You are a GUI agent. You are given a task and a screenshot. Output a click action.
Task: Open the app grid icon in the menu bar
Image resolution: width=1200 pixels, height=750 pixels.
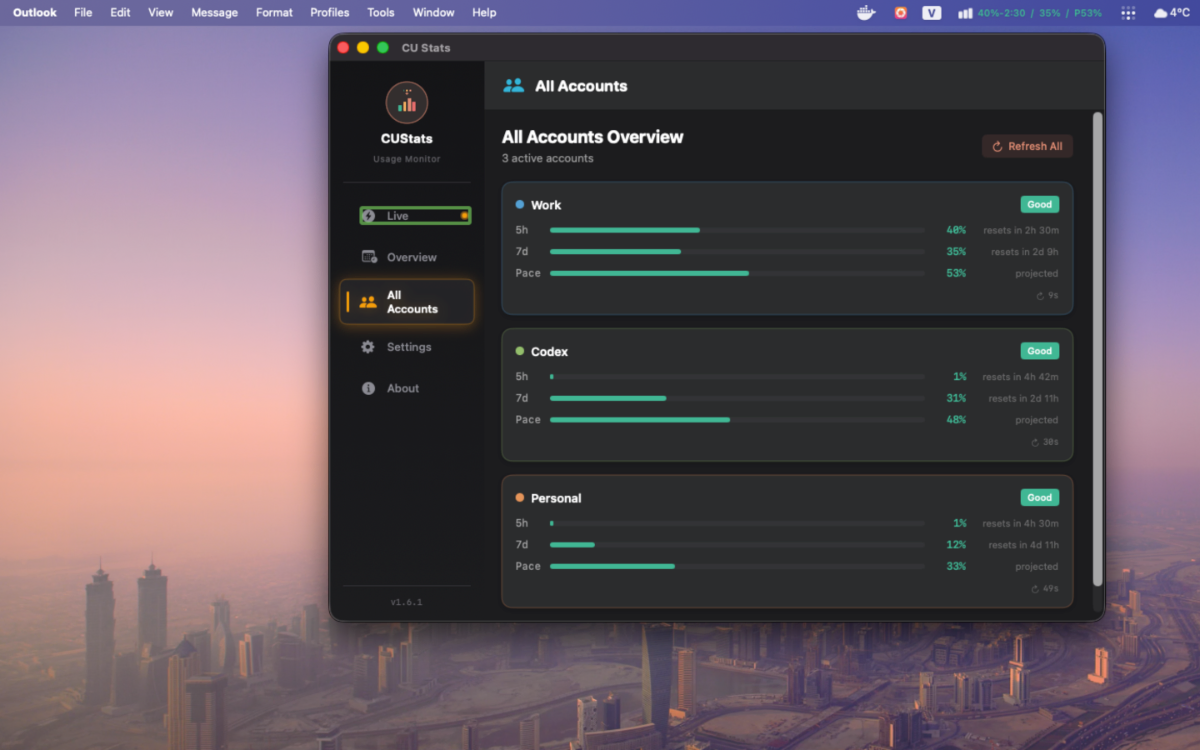click(x=1127, y=13)
